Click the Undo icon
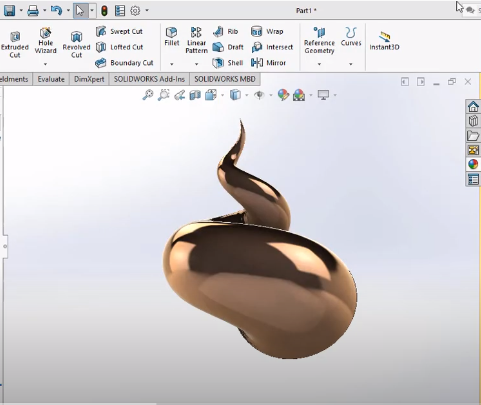Image resolution: width=481 pixels, height=405 pixels. [56, 10]
